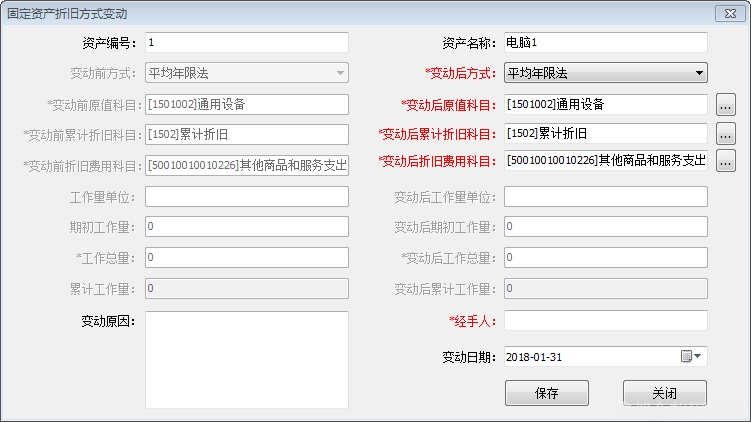Focus the 资产编号 input field

pos(246,43)
